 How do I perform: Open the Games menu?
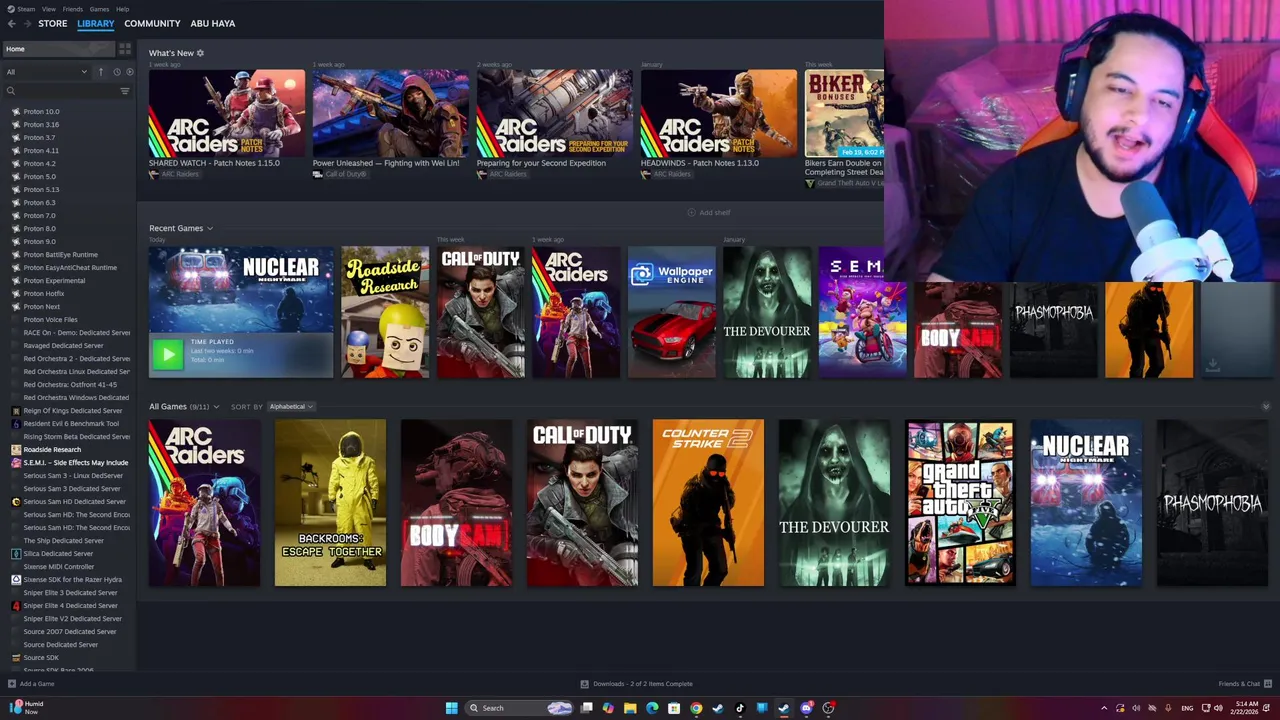pyautogui.click(x=99, y=9)
